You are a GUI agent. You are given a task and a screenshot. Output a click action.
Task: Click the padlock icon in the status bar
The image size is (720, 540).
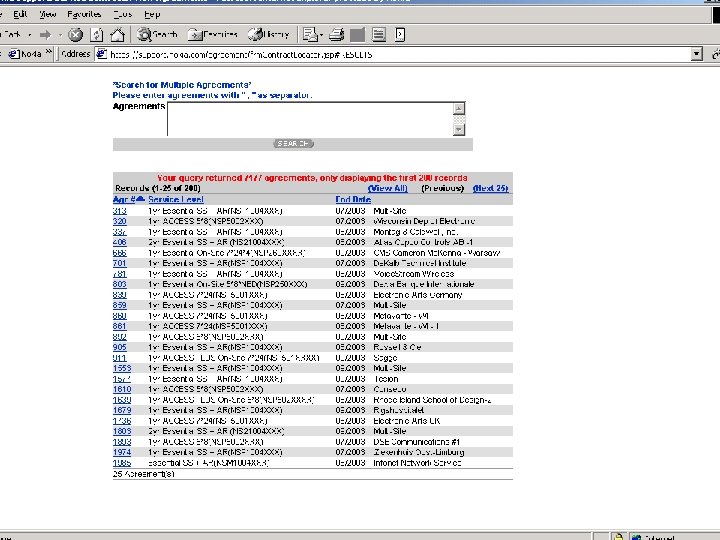(618, 537)
